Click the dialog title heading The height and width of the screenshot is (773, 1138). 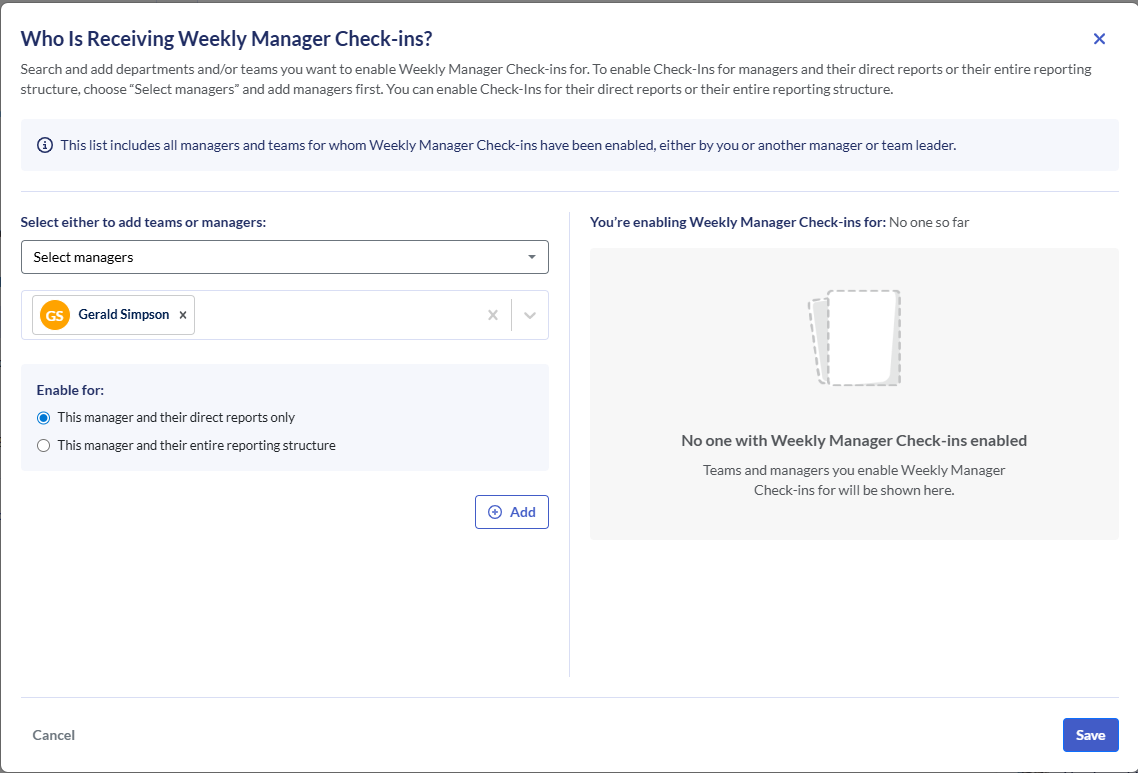pos(226,39)
